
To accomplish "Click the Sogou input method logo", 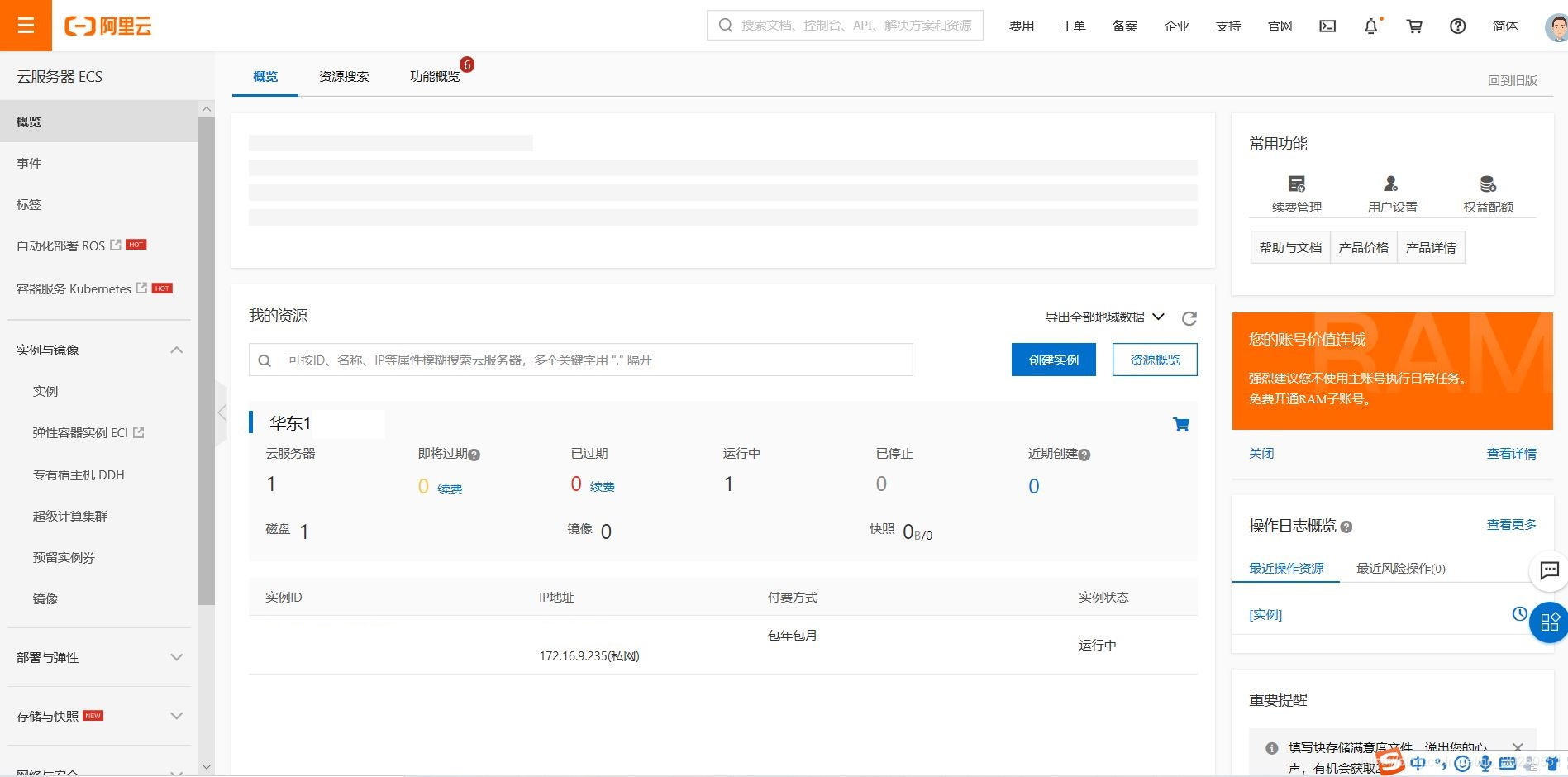I will point(1391,762).
